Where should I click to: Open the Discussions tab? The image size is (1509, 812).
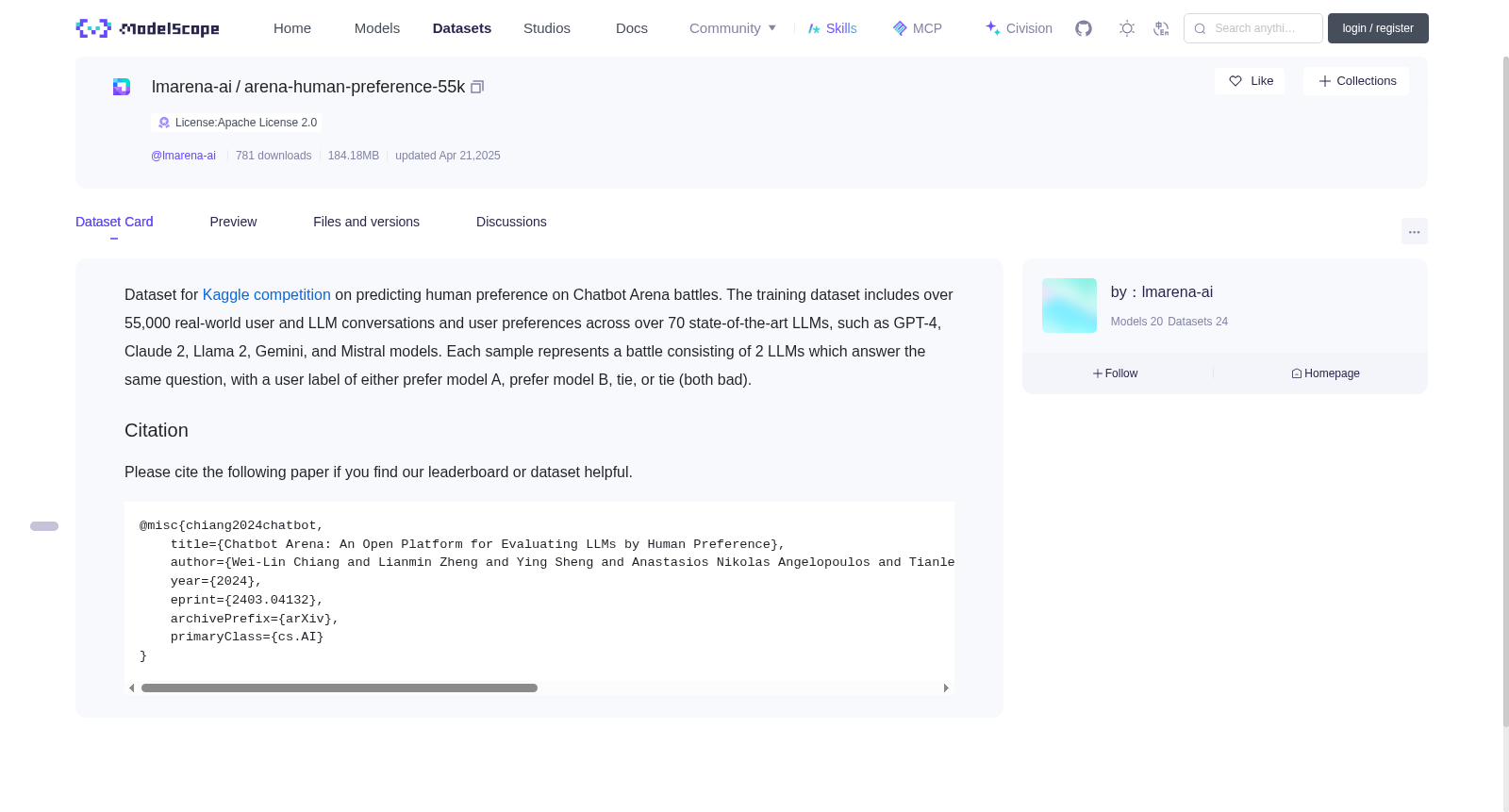click(511, 222)
